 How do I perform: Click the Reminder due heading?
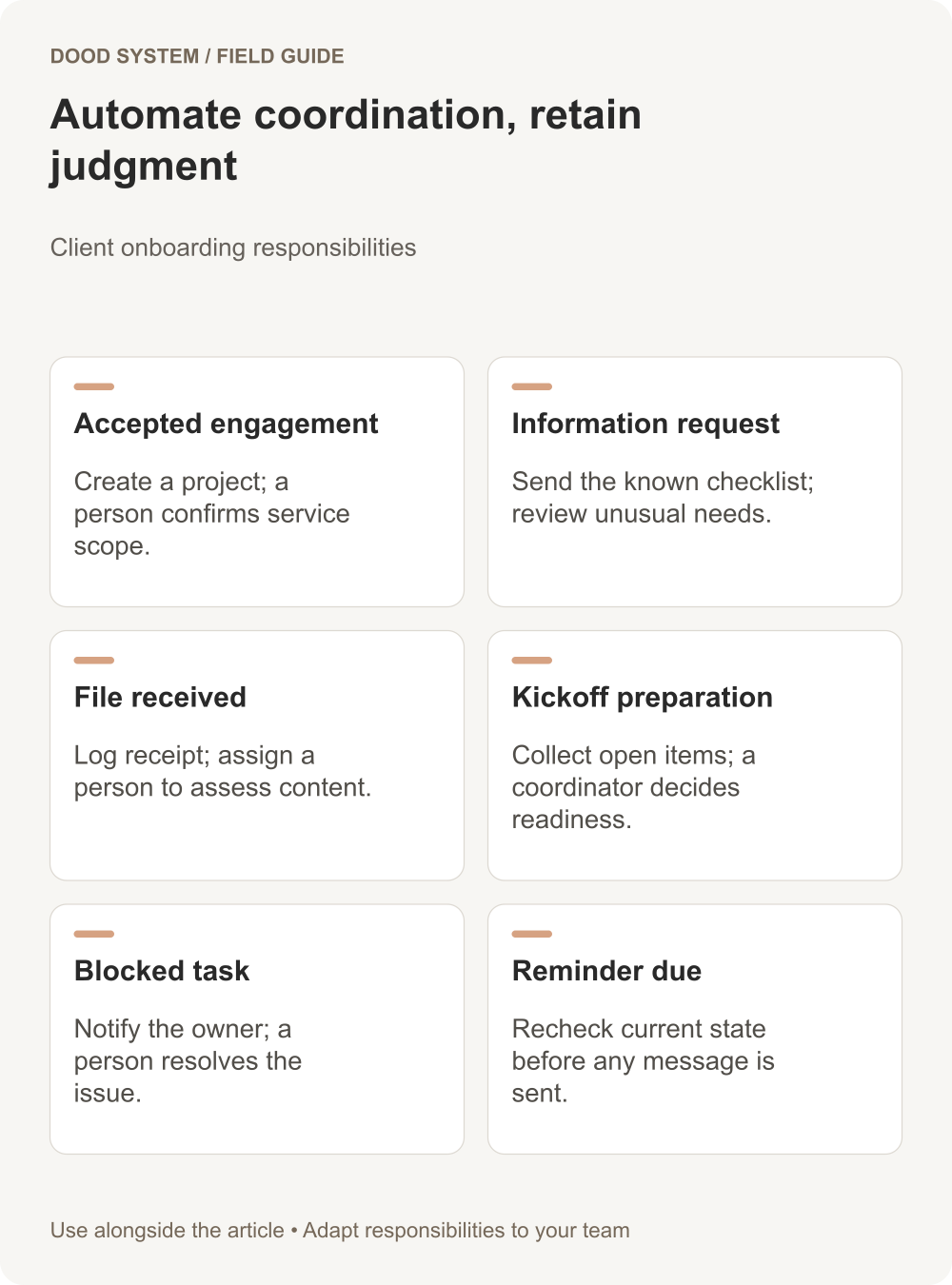click(606, 971)
